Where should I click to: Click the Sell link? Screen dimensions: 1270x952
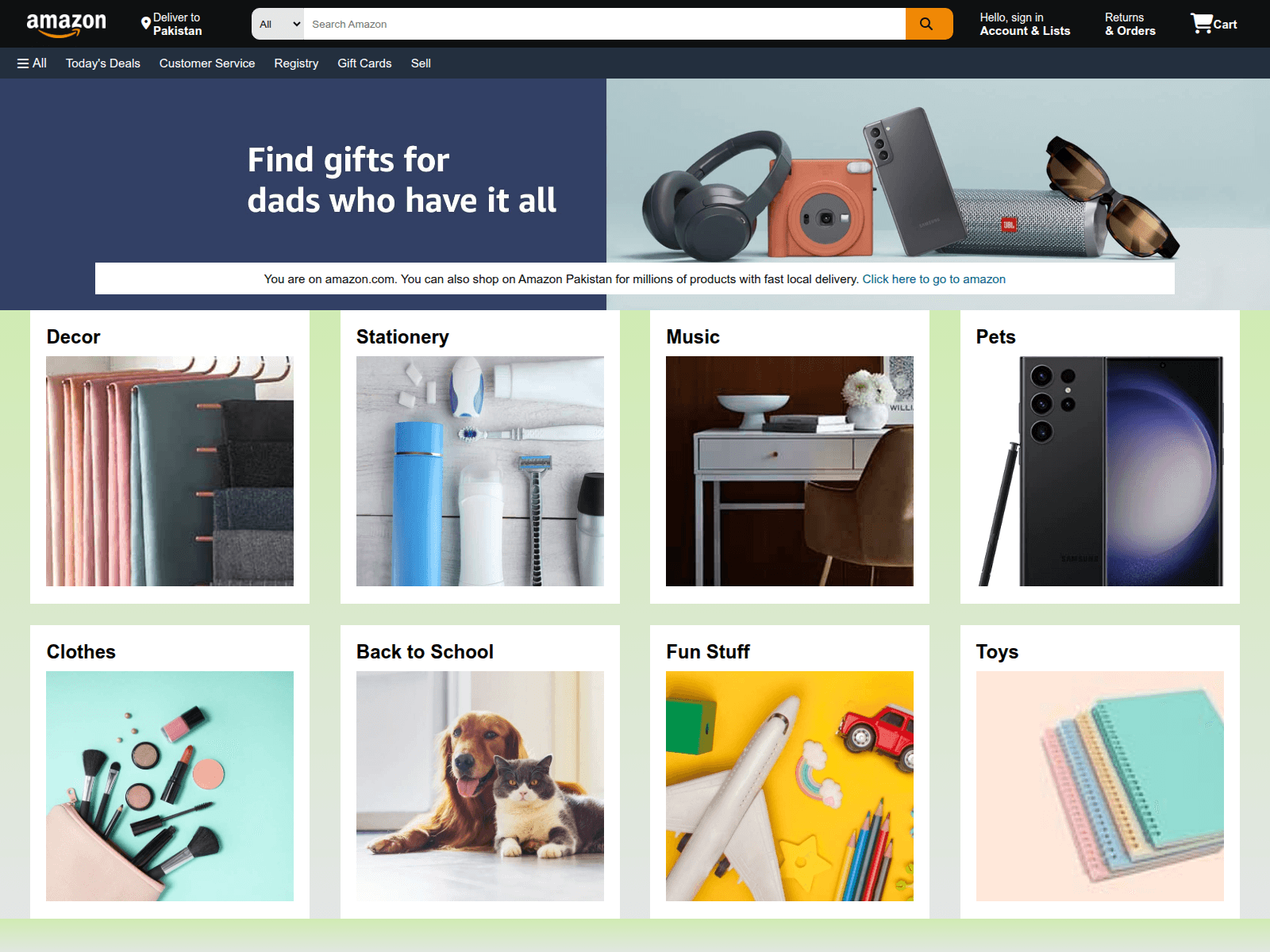pyautogui.click(x=421, y=63)
